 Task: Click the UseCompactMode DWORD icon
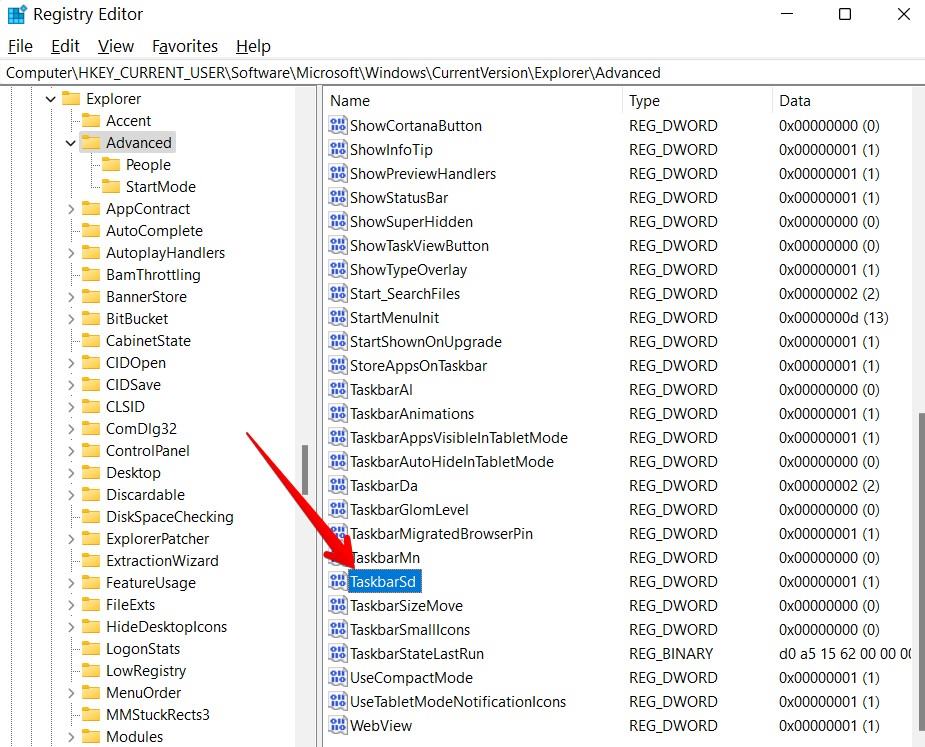click(x=337, y=677)
